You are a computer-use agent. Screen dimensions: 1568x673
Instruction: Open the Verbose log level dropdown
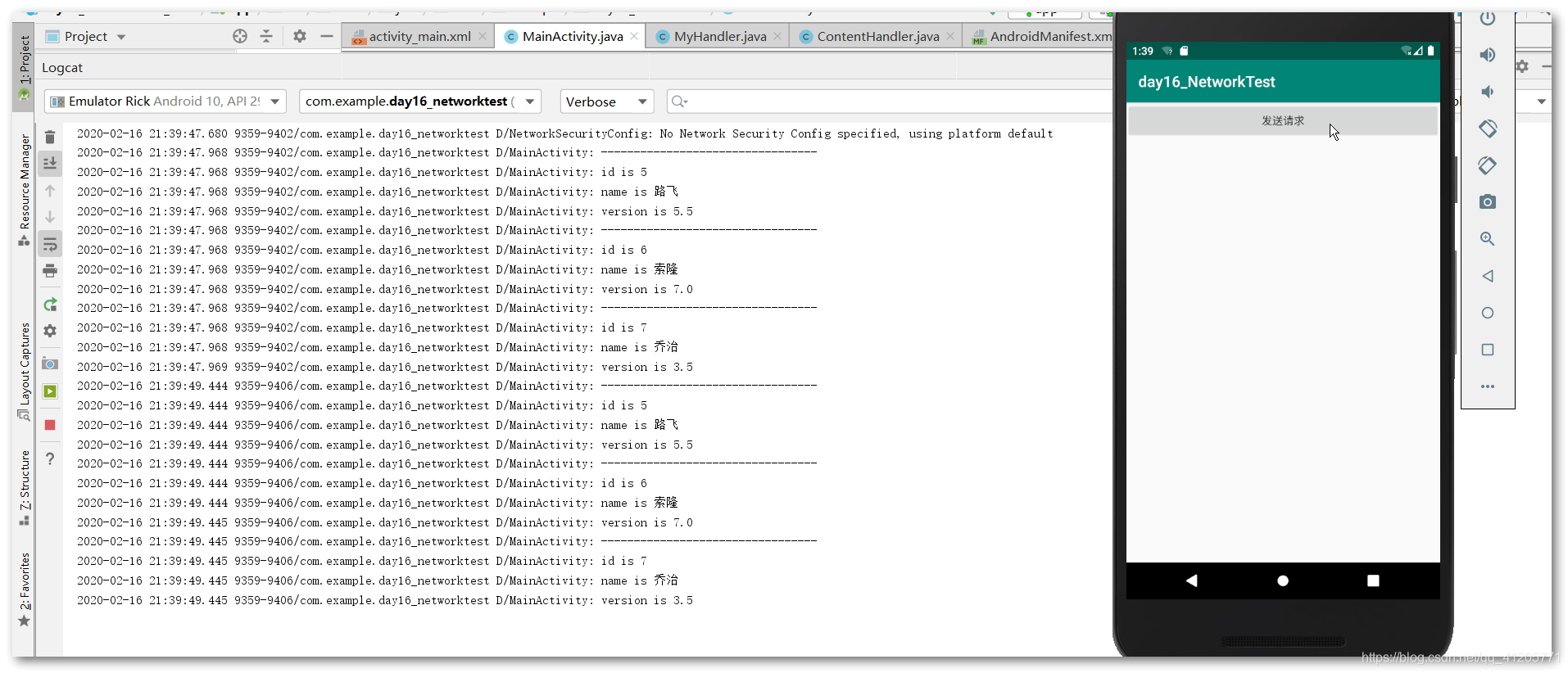pyautogui.click(x=606, y=102)
